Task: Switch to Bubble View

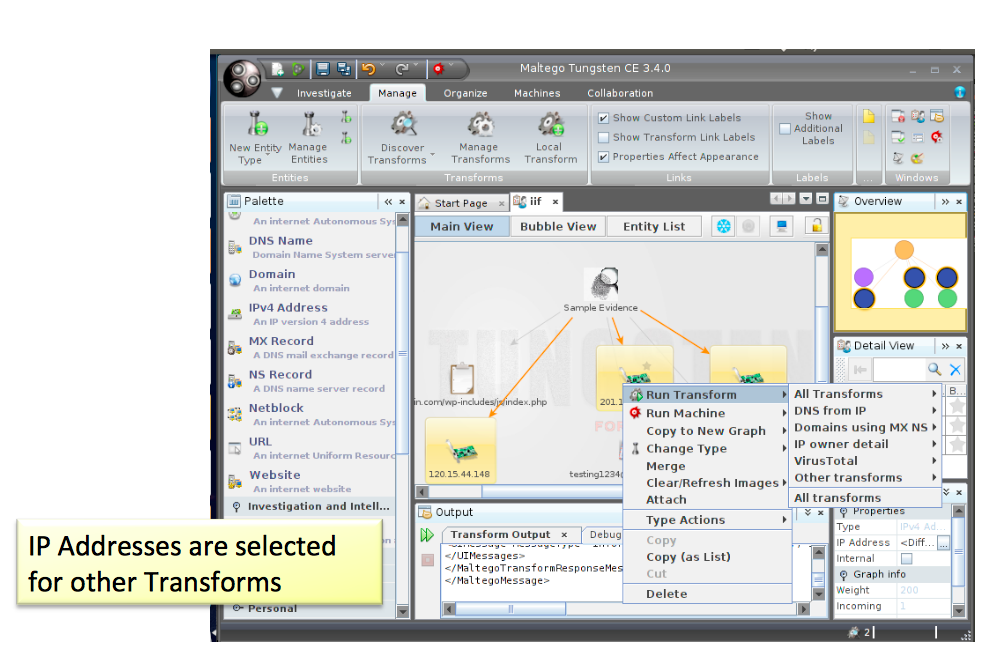Action: click(558, 226)
